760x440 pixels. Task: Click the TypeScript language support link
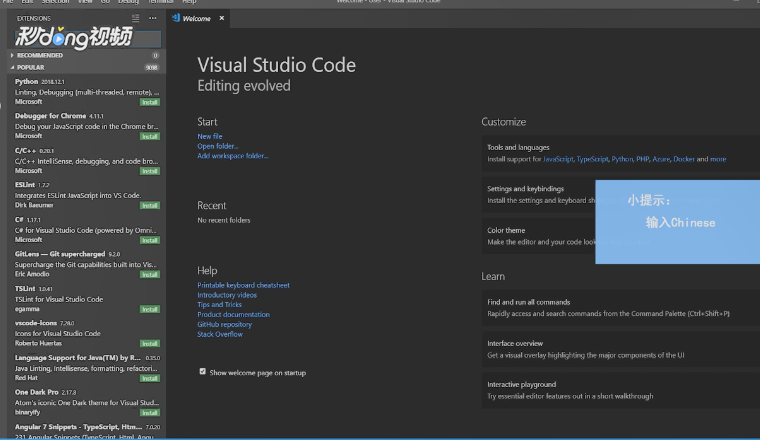tap(592, 159)
